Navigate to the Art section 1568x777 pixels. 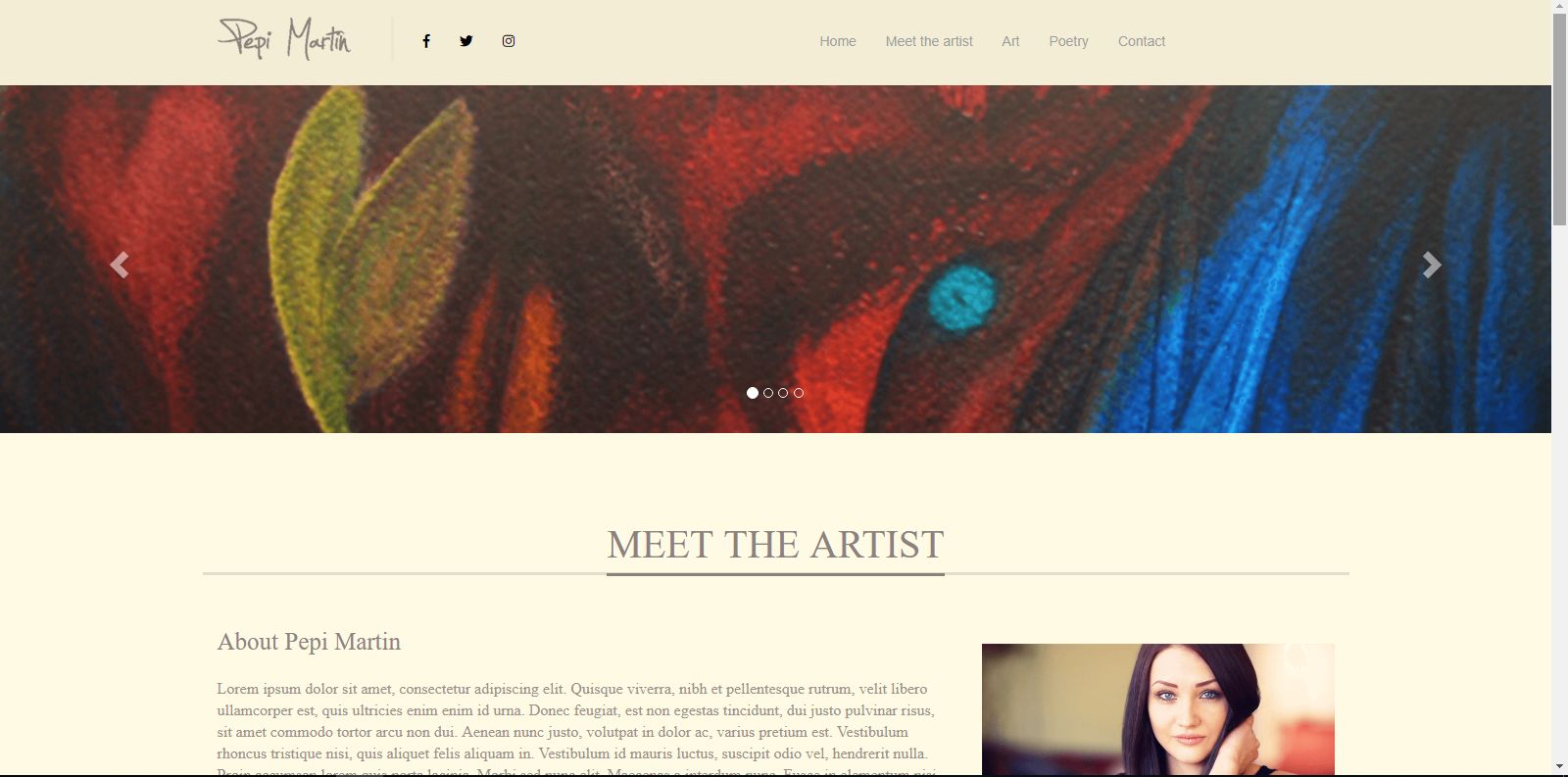[1010, 41]
